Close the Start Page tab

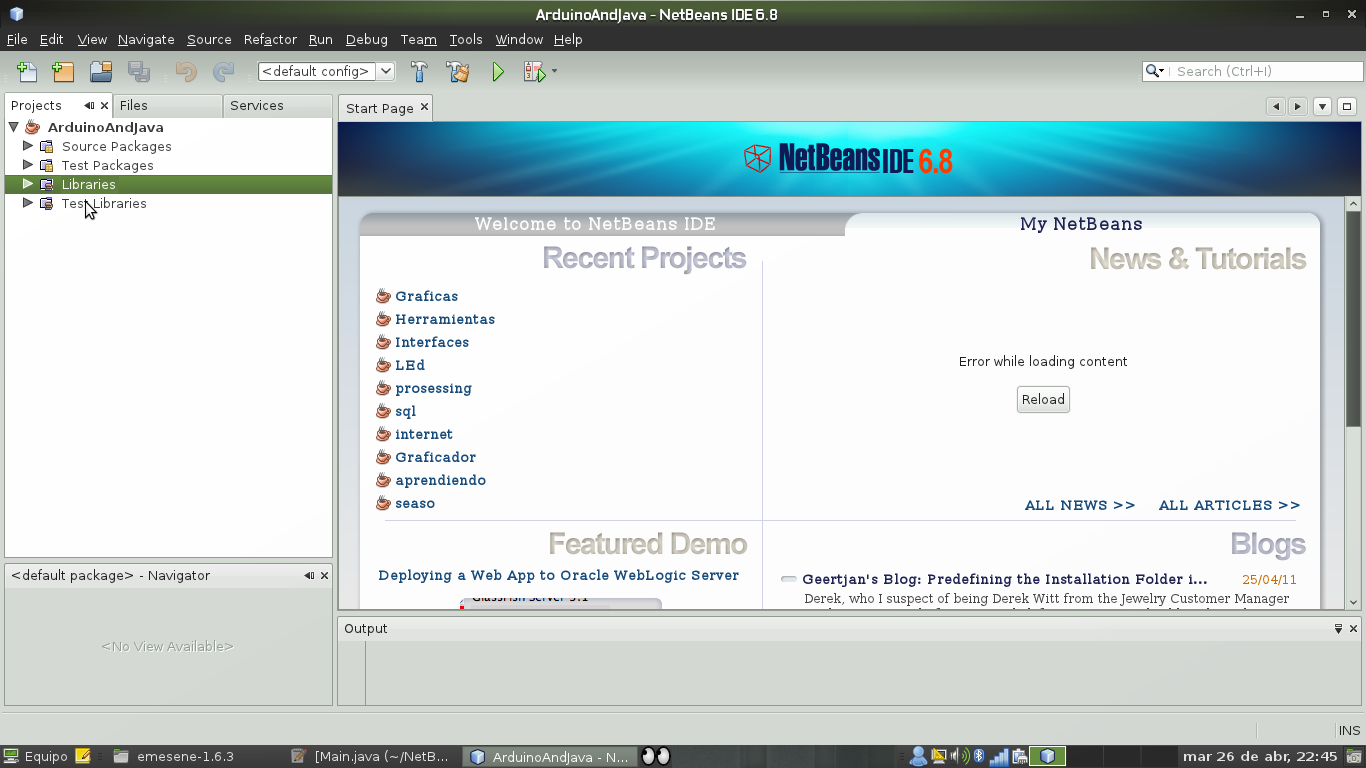(x=424, y=107)
